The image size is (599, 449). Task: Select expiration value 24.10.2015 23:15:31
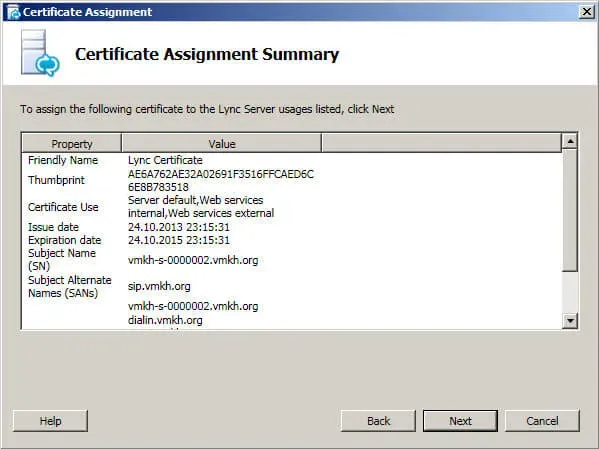click(179, 240)
